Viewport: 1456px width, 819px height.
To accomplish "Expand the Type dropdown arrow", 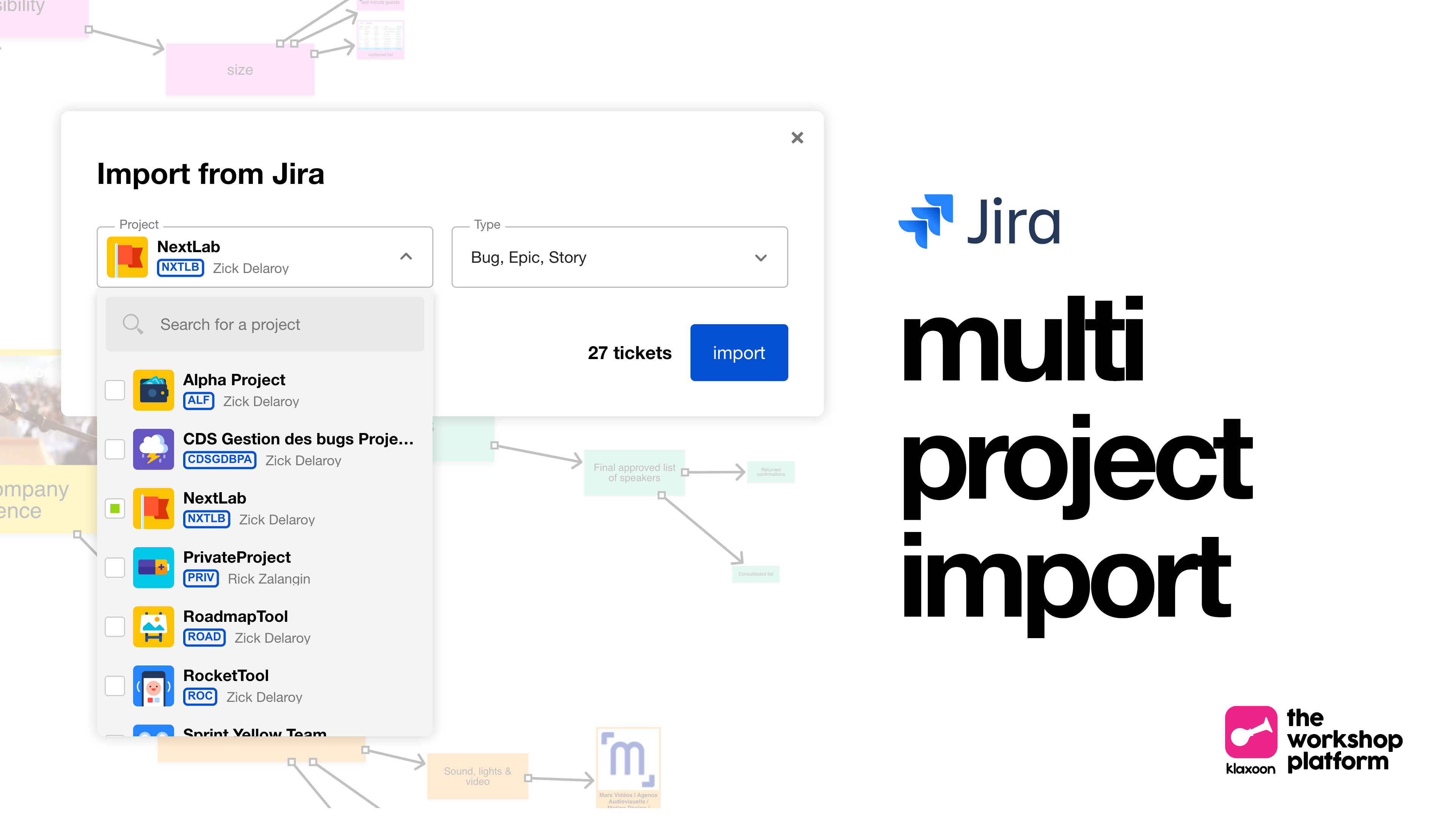I will 761,258.
